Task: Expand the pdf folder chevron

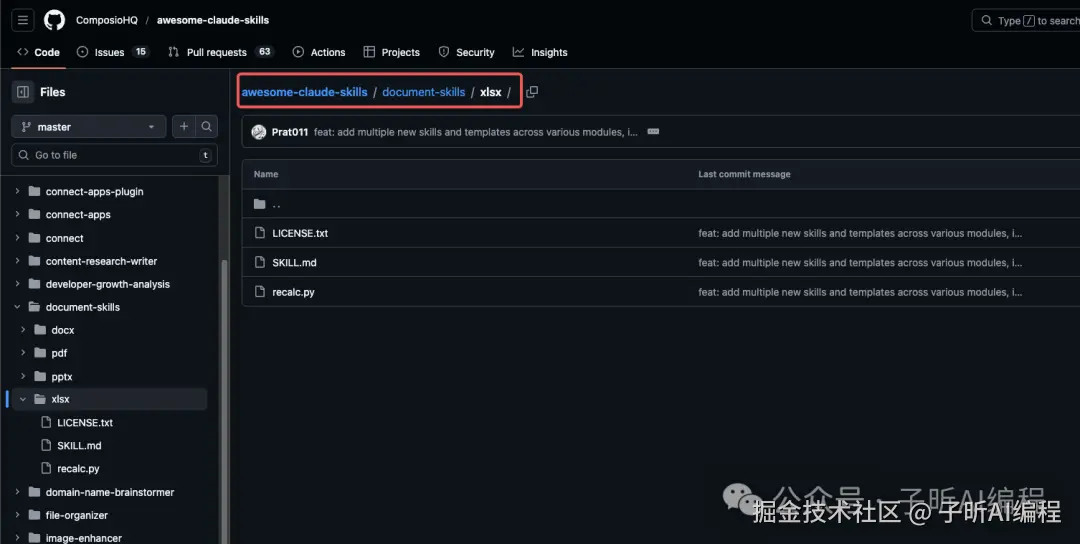Action: click(23, 353)
